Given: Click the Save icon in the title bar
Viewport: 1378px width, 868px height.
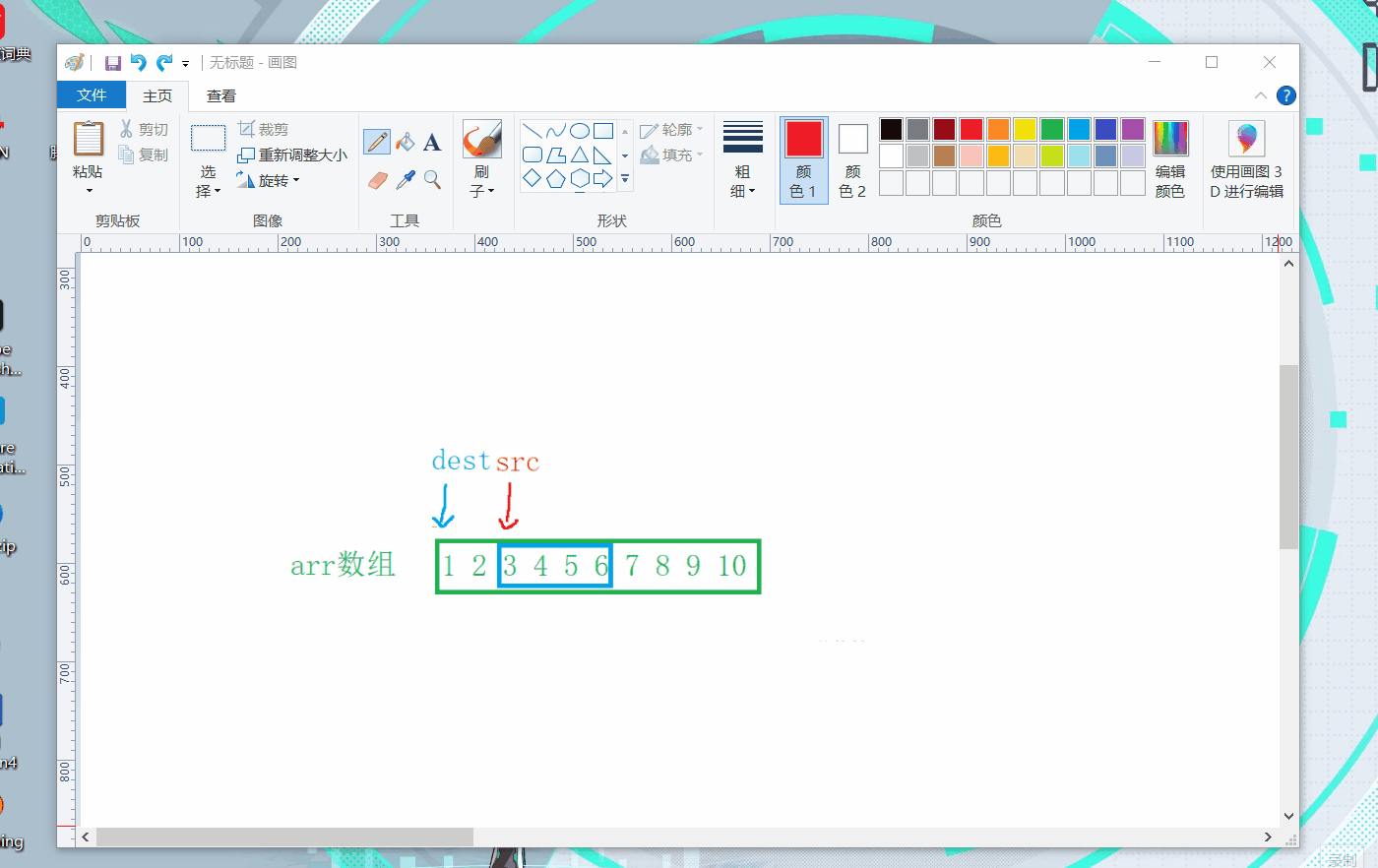Looking at the screenshot, I should tap(113, 63).
